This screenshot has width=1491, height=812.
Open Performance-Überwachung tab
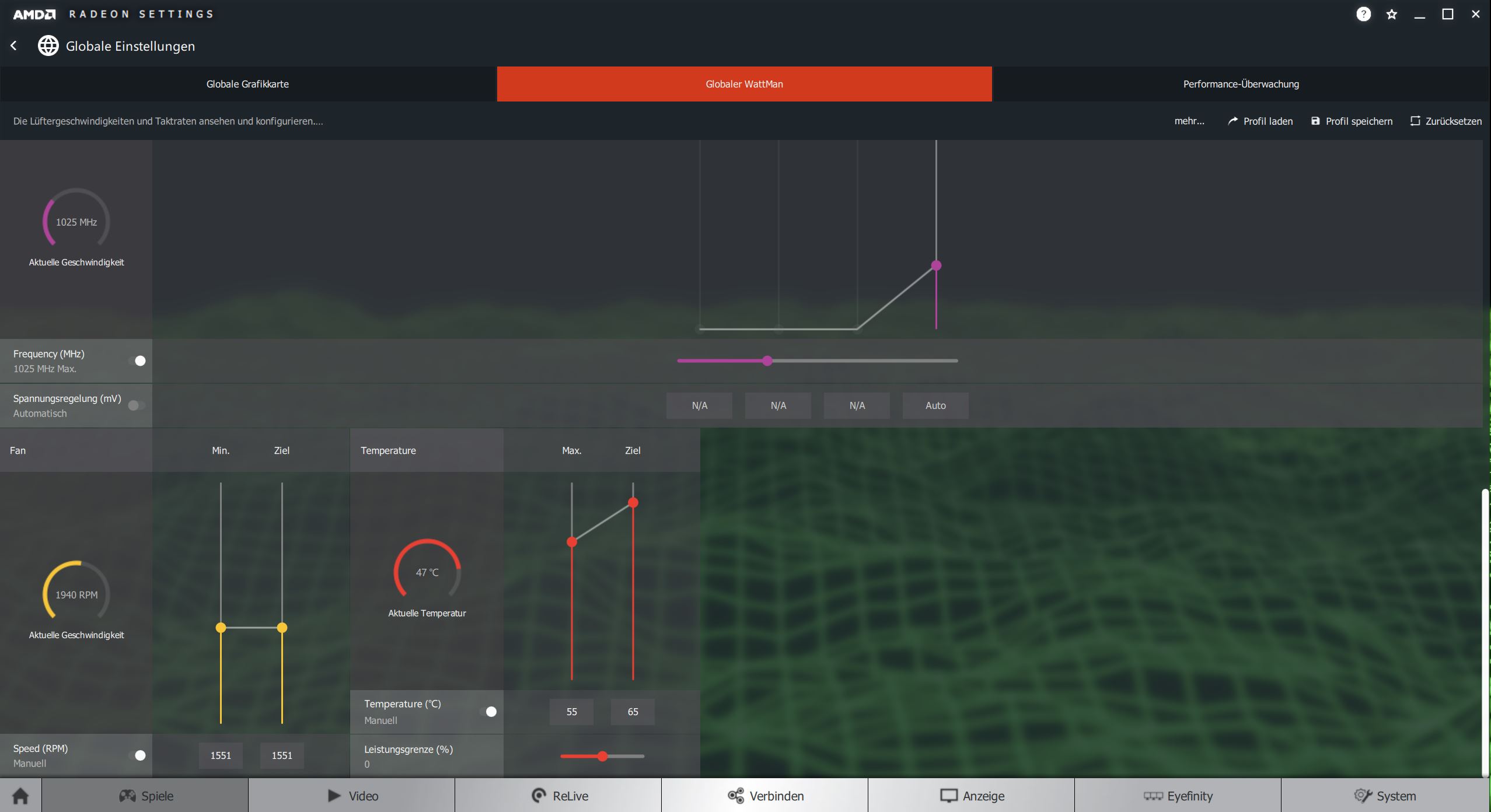pos(1241,84)
